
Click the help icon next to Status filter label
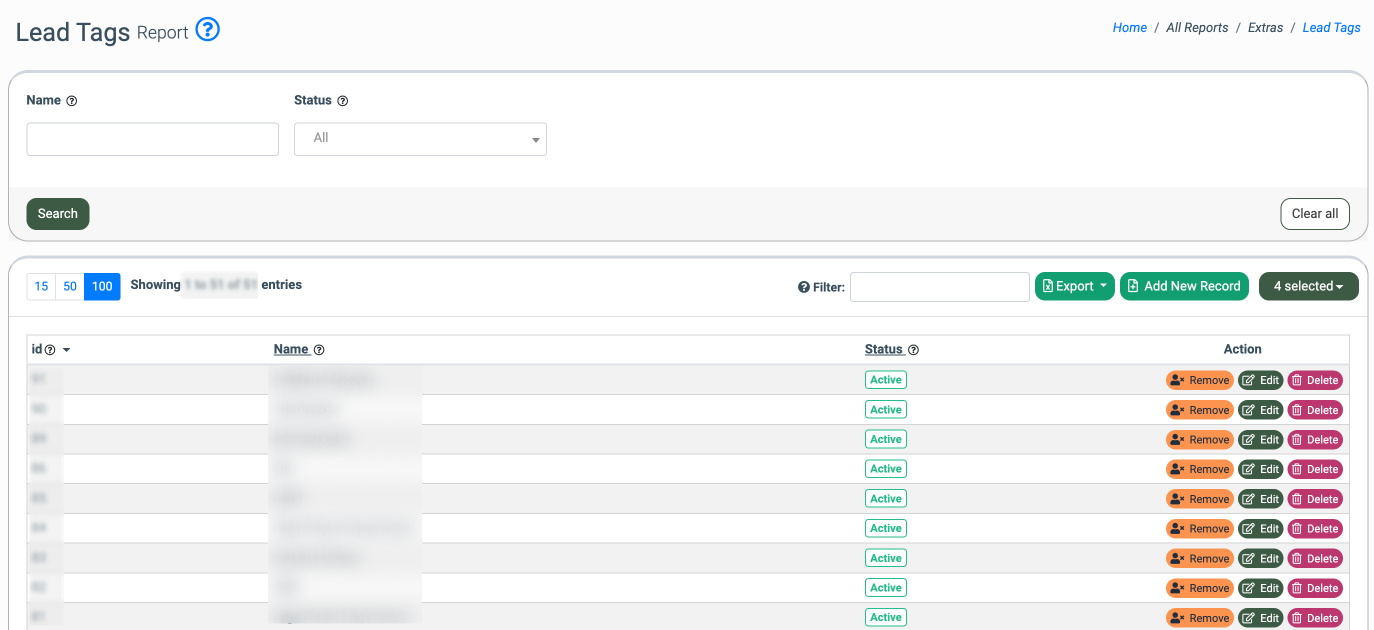(x=343, y=101)
